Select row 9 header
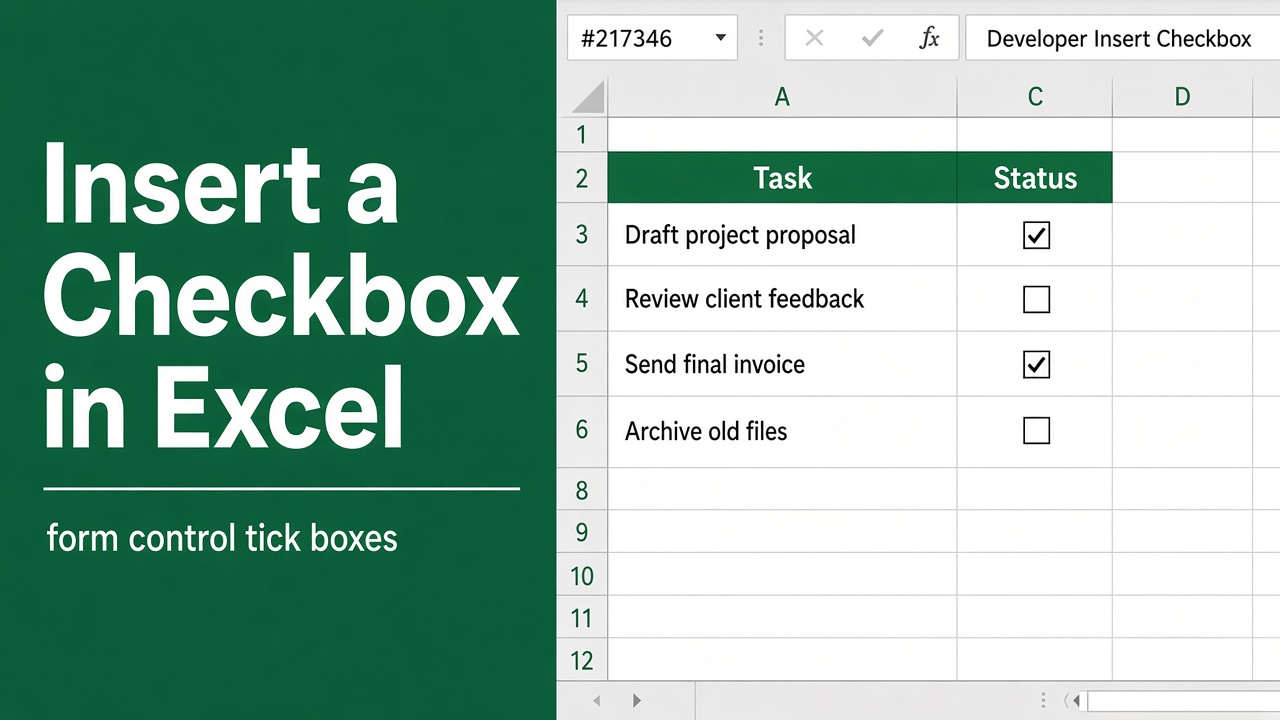Image resolution: width=1280 pixels, height=720 pixels. (x=582, y=532)
